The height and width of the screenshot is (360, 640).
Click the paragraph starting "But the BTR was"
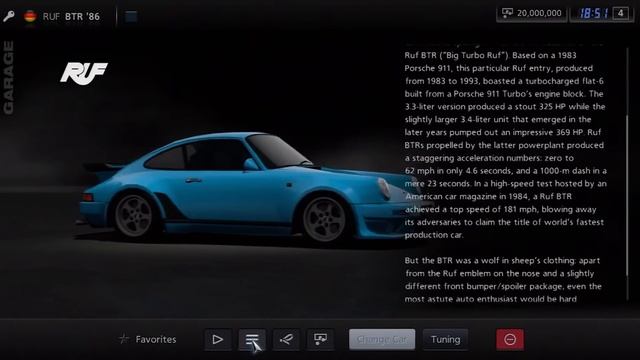[503, 280]
